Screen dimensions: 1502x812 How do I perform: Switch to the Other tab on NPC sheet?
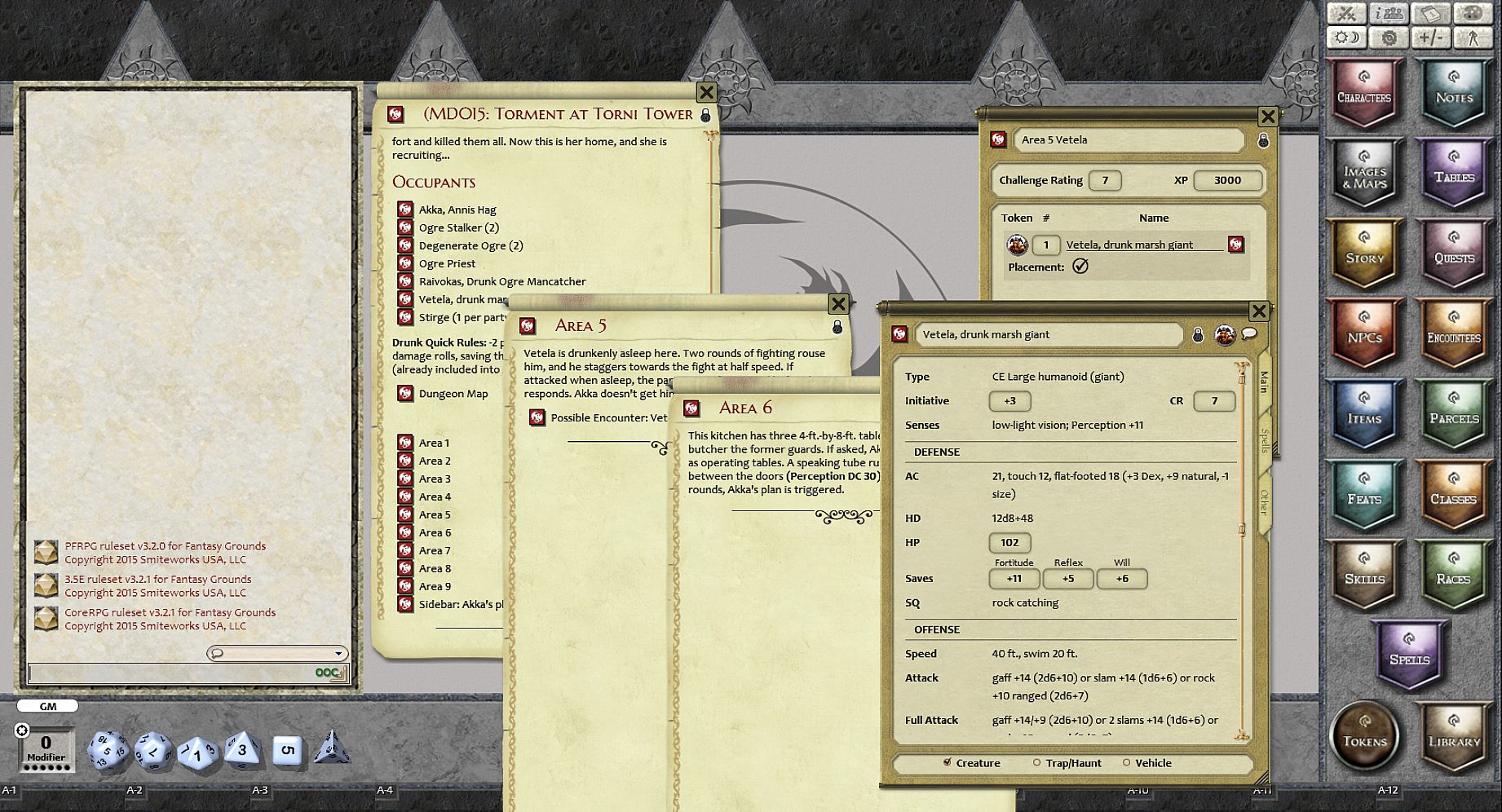tap(1265, 502)
